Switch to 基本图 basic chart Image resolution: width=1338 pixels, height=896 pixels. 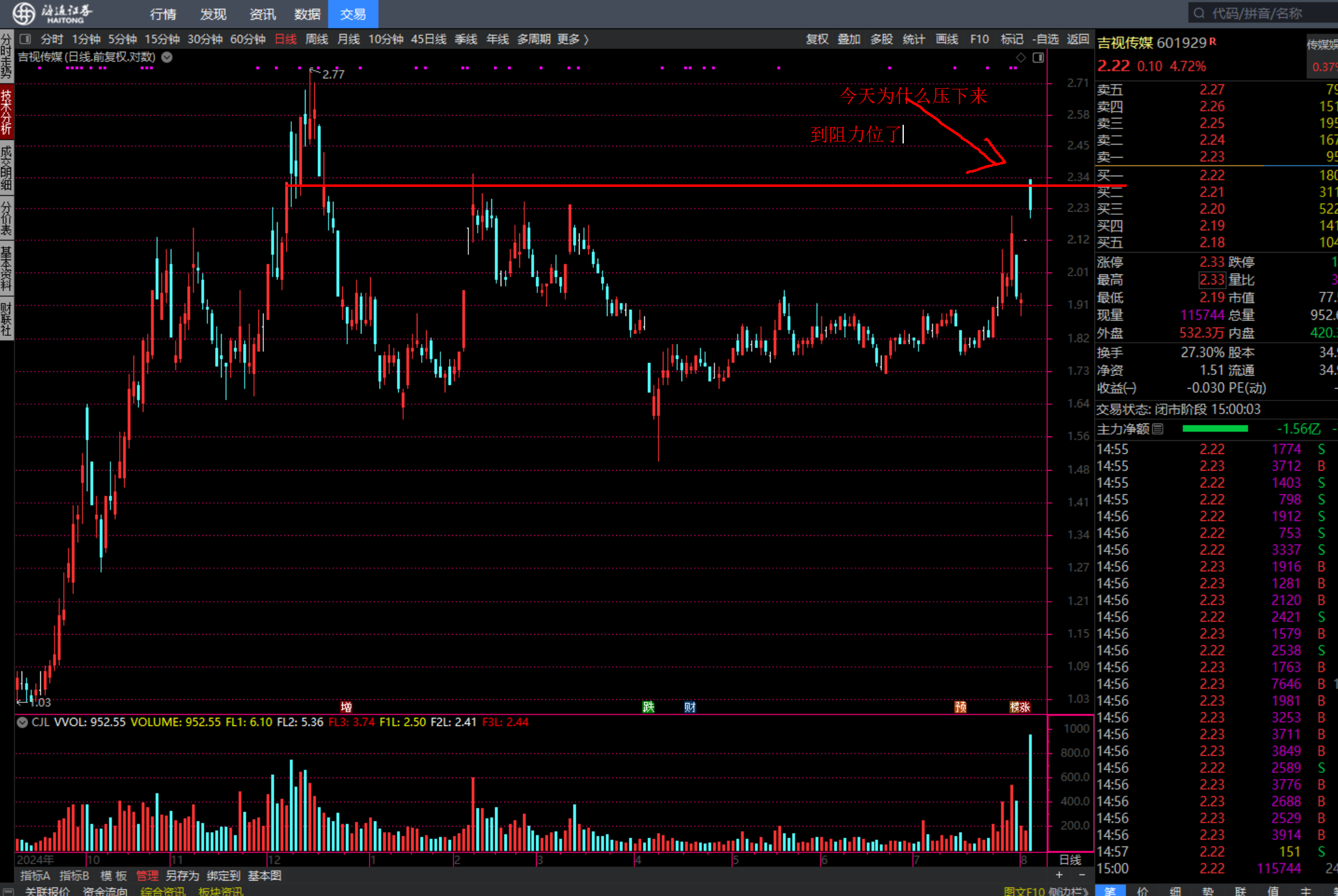click(x=265, y=876)
